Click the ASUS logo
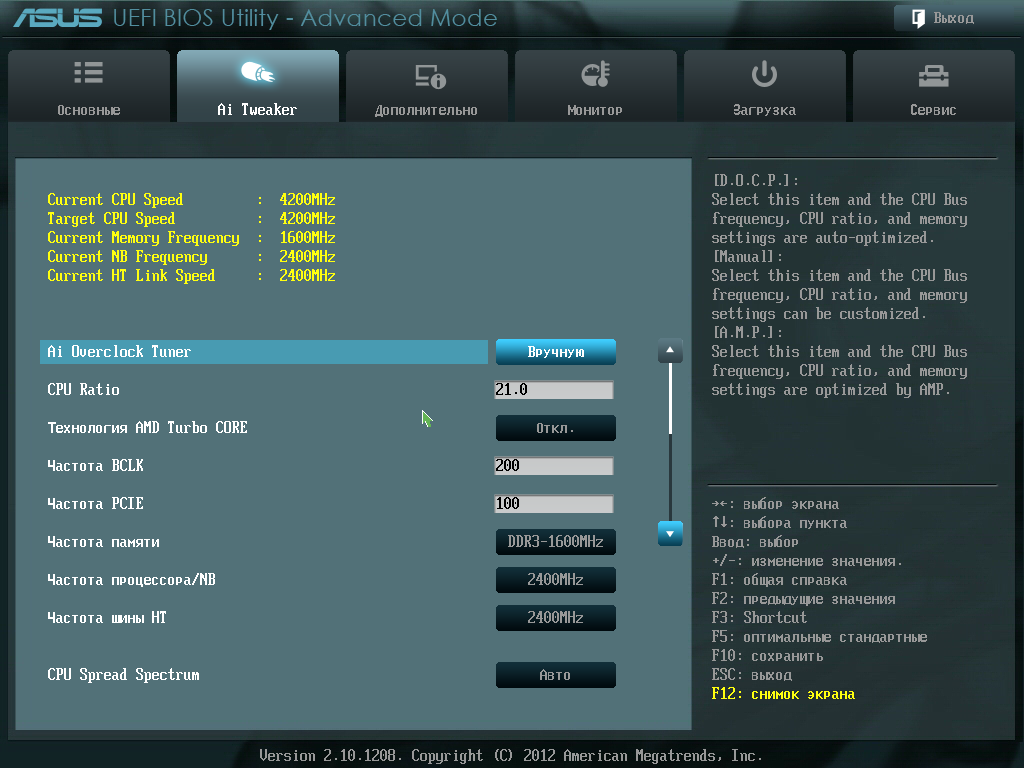The image size is (1024, 768). tap(58, 18)
